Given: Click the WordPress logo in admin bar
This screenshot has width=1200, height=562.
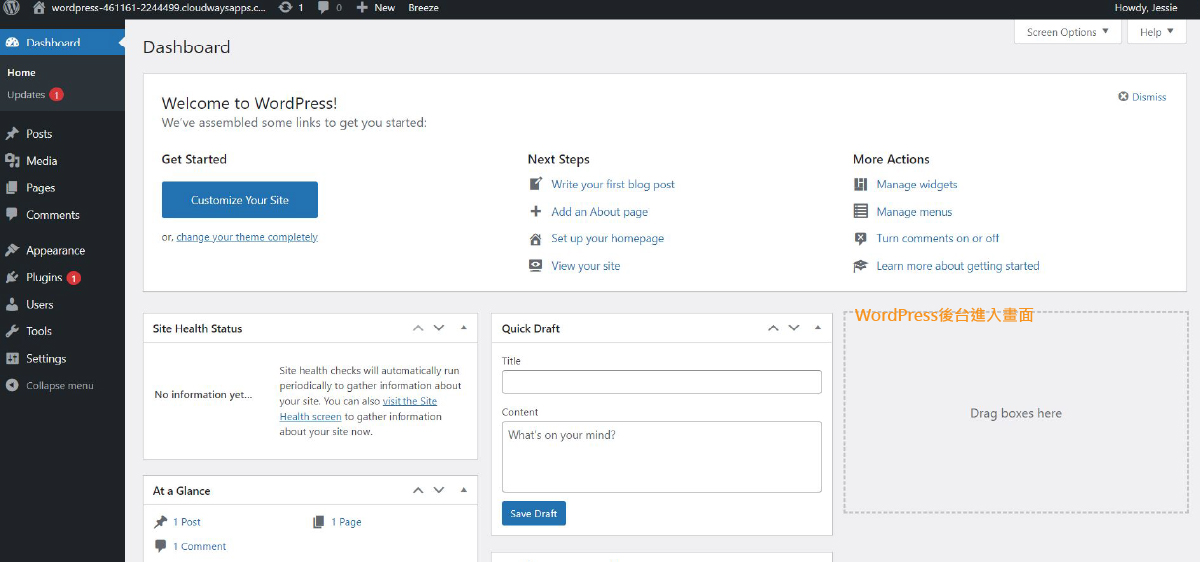Looking at the screenshot, I should 12,7.
